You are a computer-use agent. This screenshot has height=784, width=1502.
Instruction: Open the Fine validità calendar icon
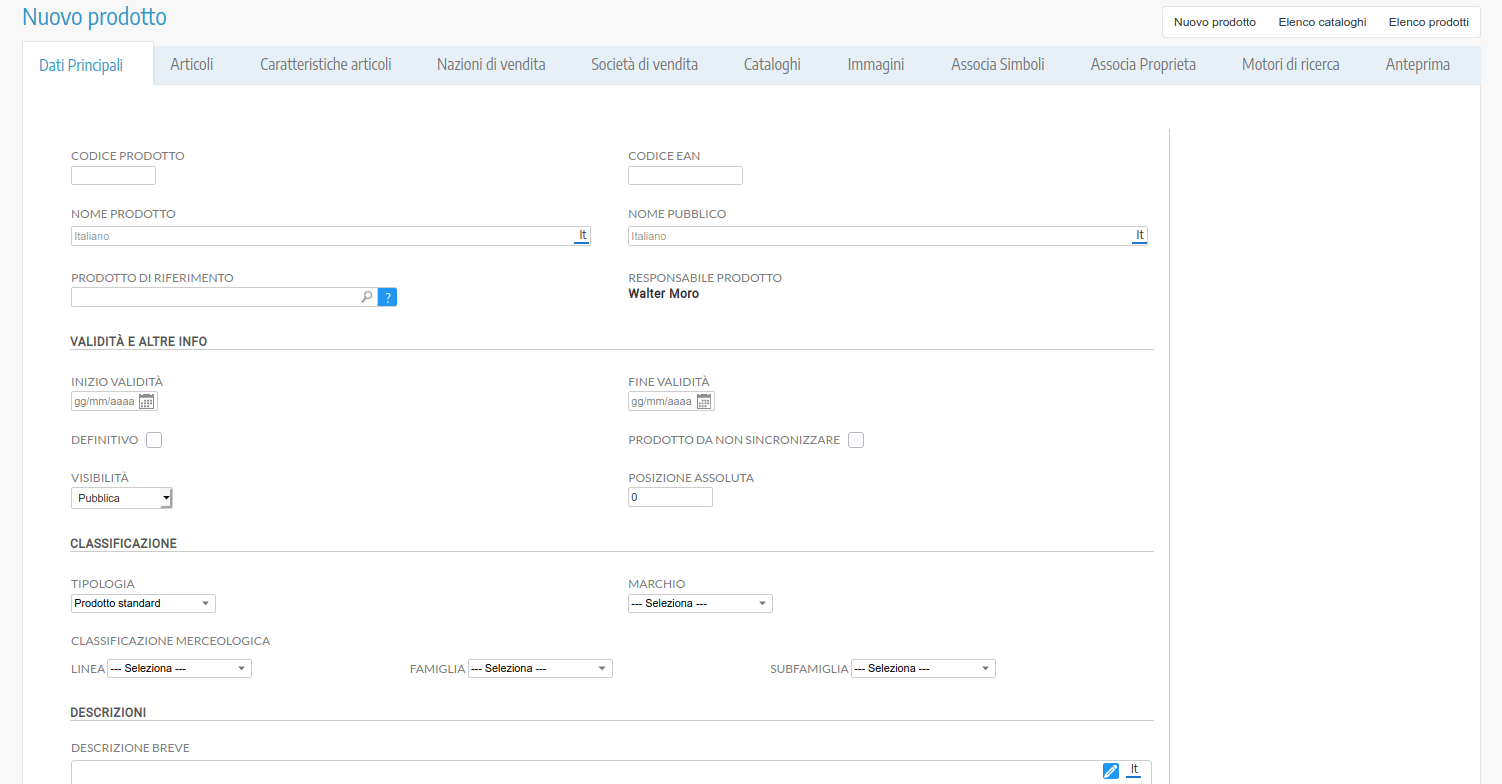click(x=704, y=402)
